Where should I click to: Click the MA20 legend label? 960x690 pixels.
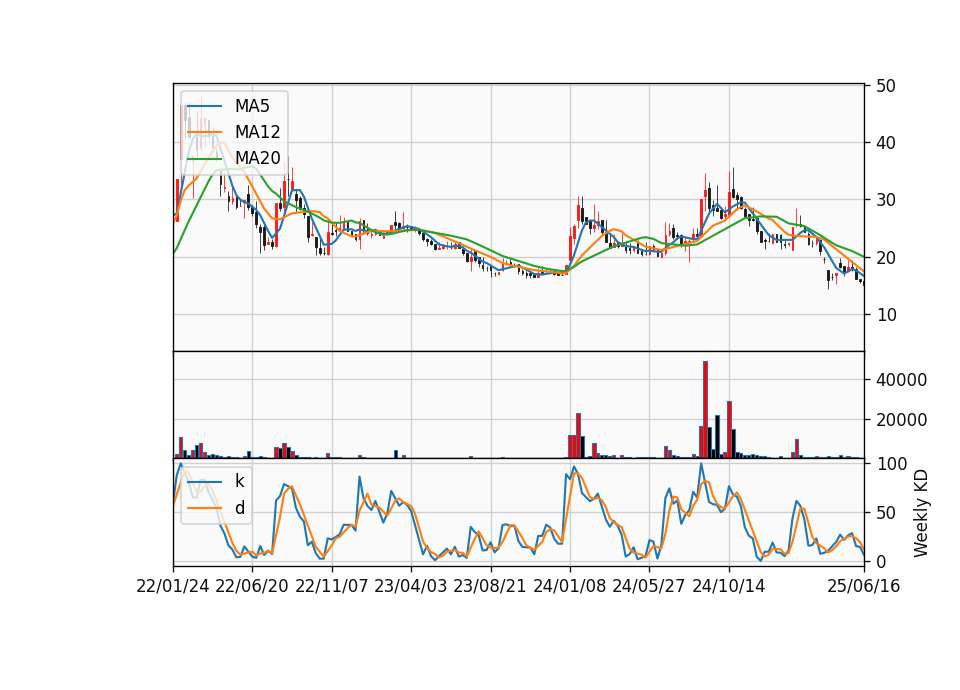point(257,158)
